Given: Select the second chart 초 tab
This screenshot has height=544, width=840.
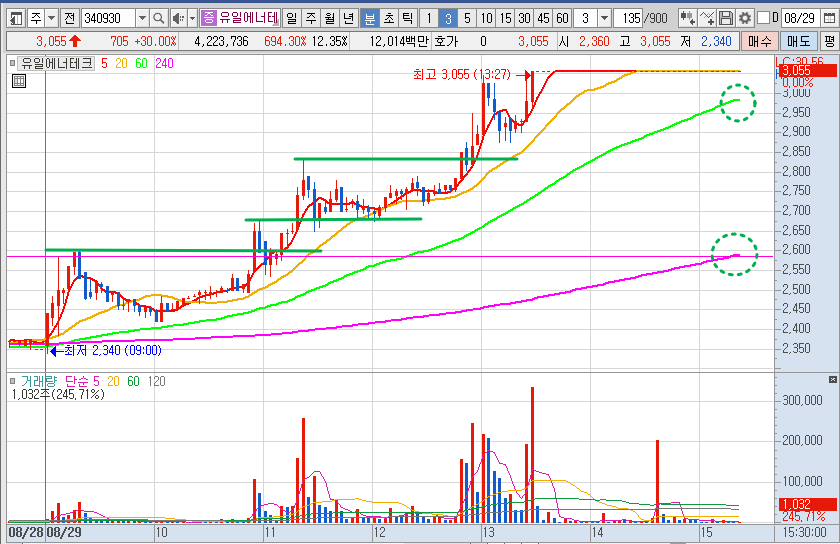Looking at the screenshot, I should (x=389, y=19).
